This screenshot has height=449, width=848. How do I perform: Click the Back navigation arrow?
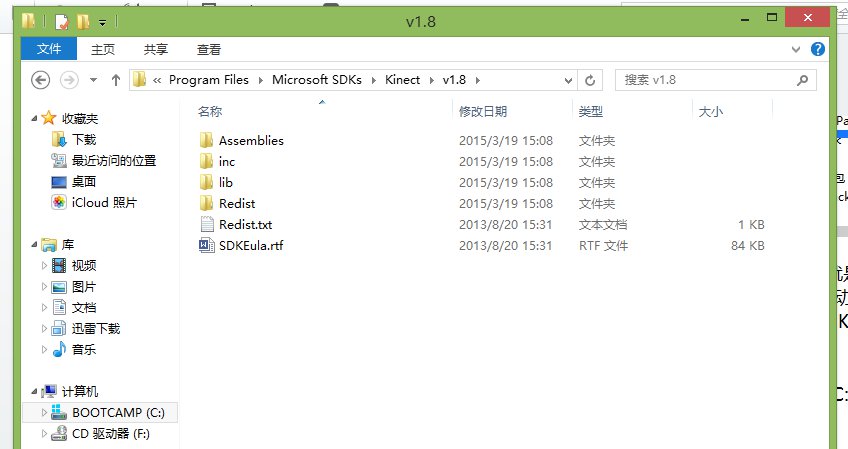(41, 80)
